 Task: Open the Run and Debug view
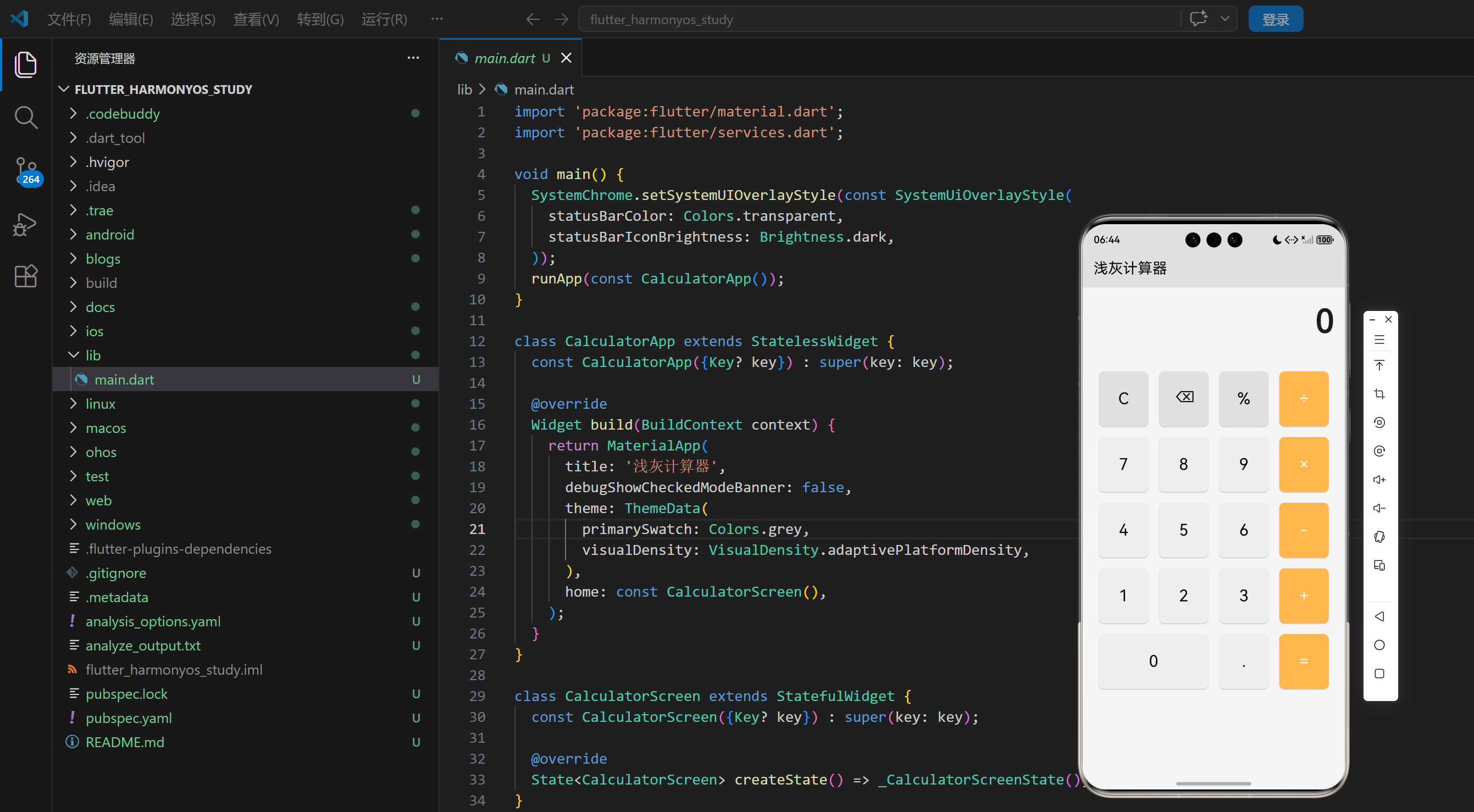25,224
